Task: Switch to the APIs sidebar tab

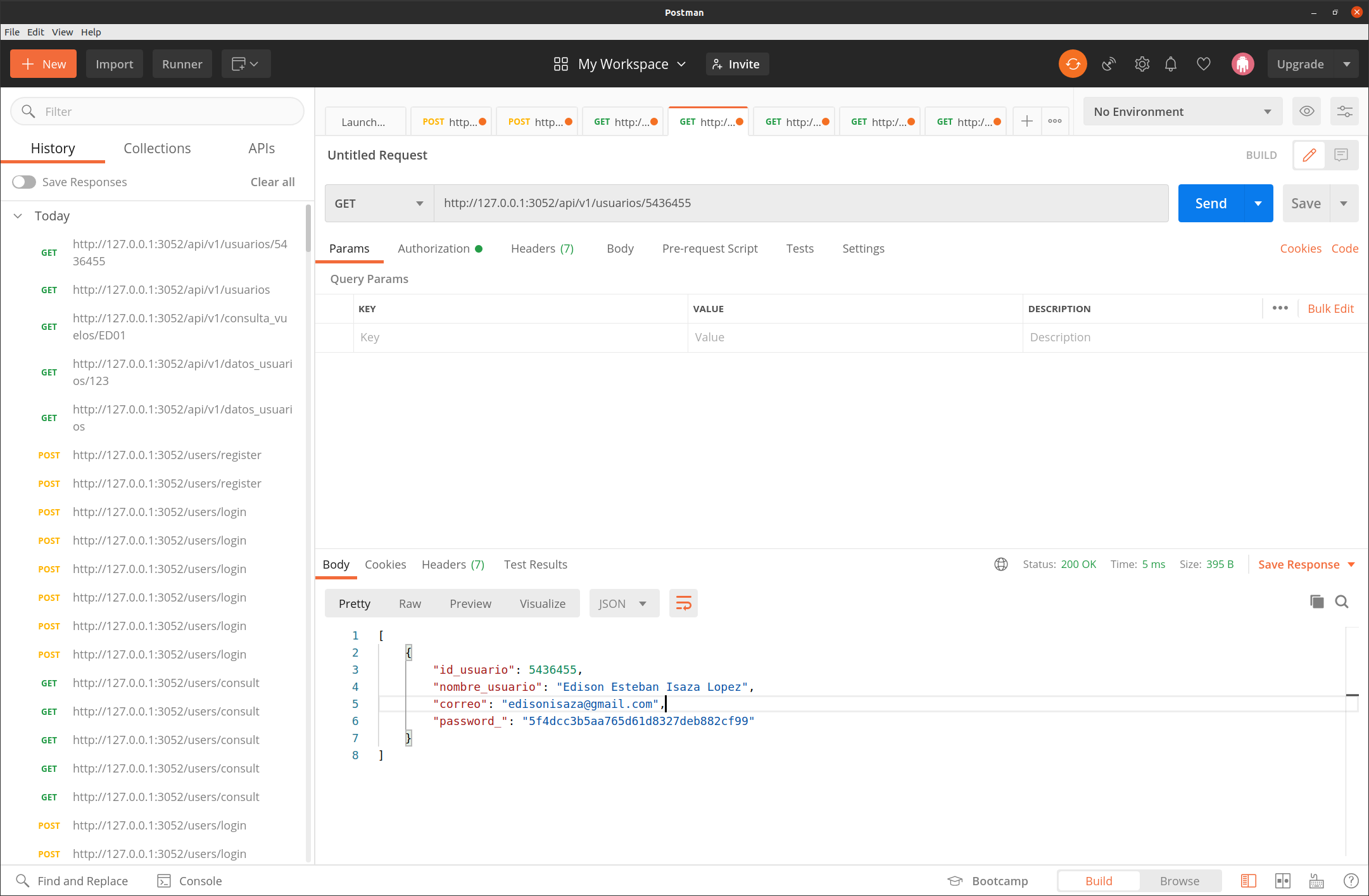Action: pos(262,148)
